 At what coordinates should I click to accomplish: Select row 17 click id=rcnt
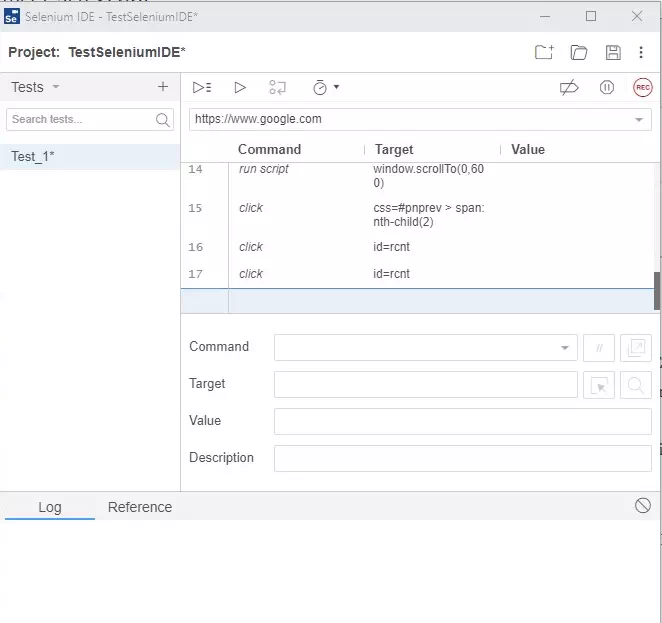coord(418,274)
